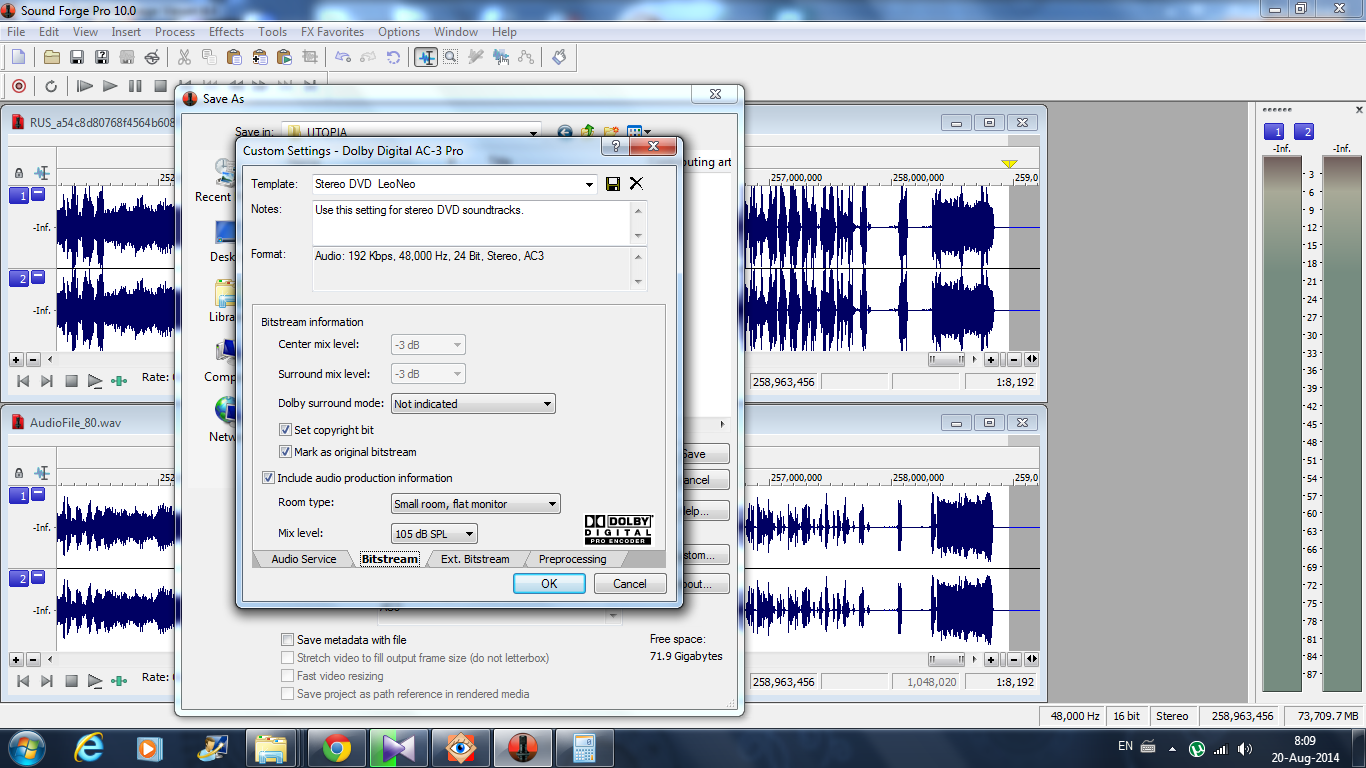1366x768 pixels.
Task: Select the Magnify tool in the toolbar
Action: tap(451, 57)
